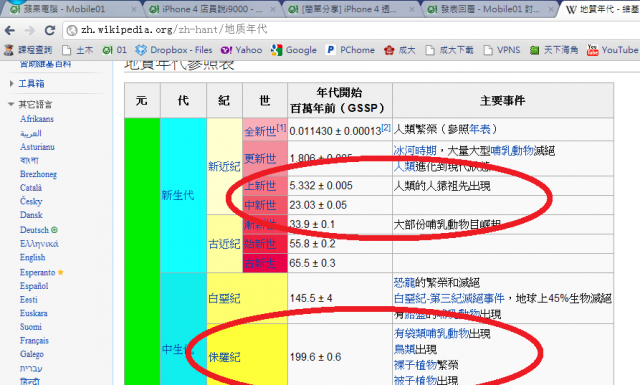Image resolution: width=640 pixels, height=385 pixels.
Task: Open the Suomi language link
Action: tap(31, 327)
